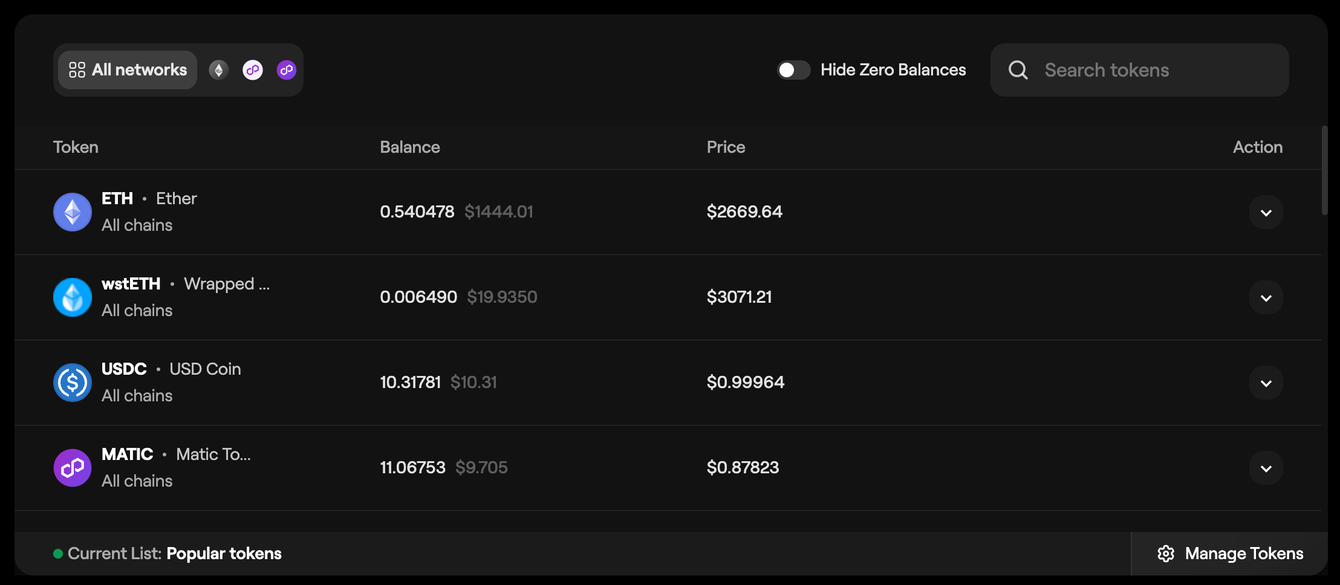Click the MATIC token logo
The height and width of the screenshot is (585, 1340).
point(72,467)
